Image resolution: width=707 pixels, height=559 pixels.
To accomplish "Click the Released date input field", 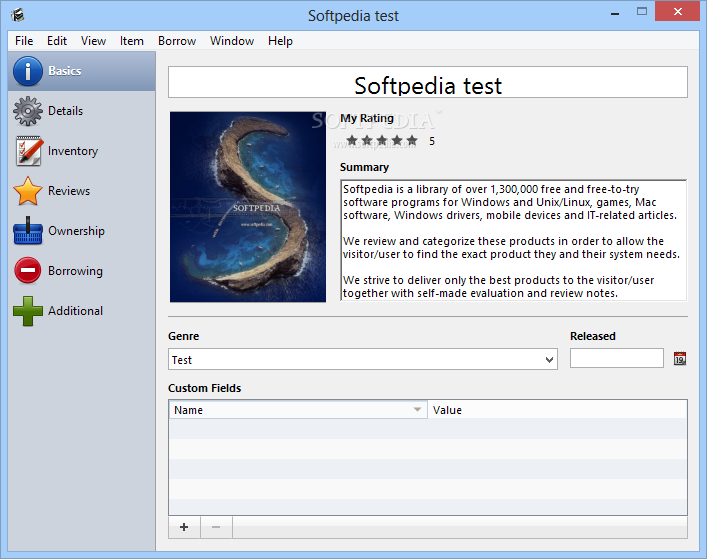I will coord(616,358).
